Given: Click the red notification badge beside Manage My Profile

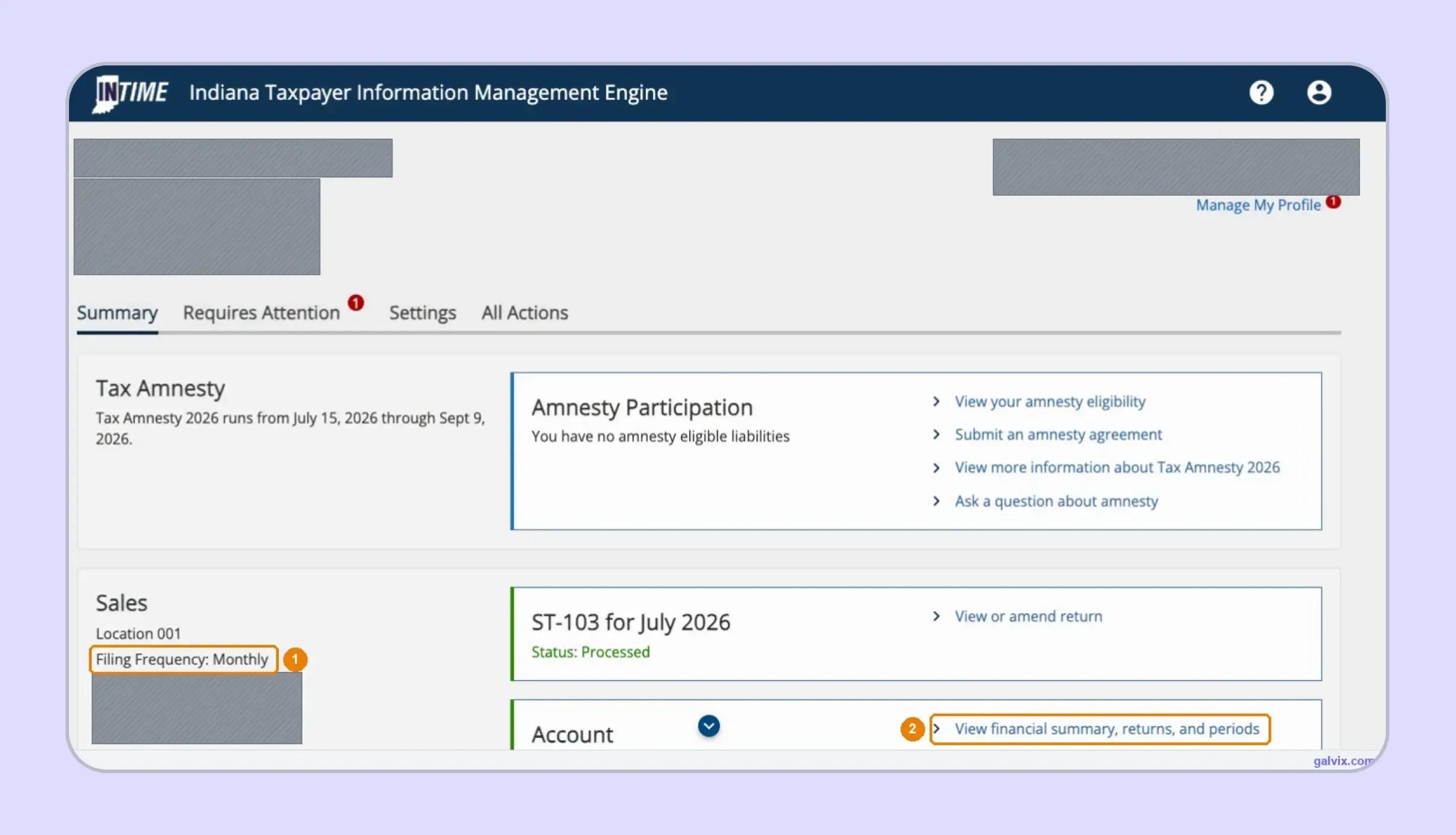Looking at the screenshot, I should [1333, 202].
